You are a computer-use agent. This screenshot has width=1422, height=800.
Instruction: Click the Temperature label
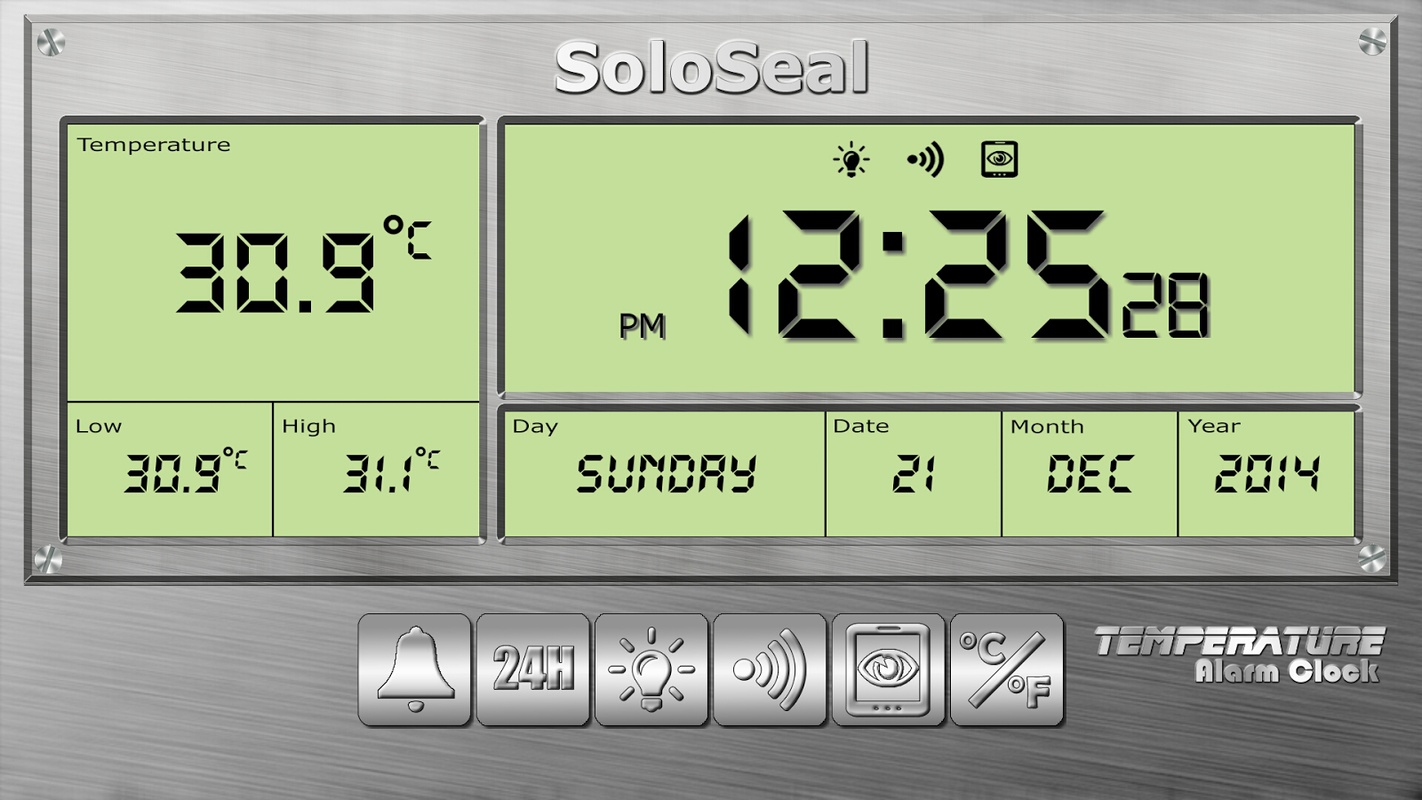tap(154, 145)
